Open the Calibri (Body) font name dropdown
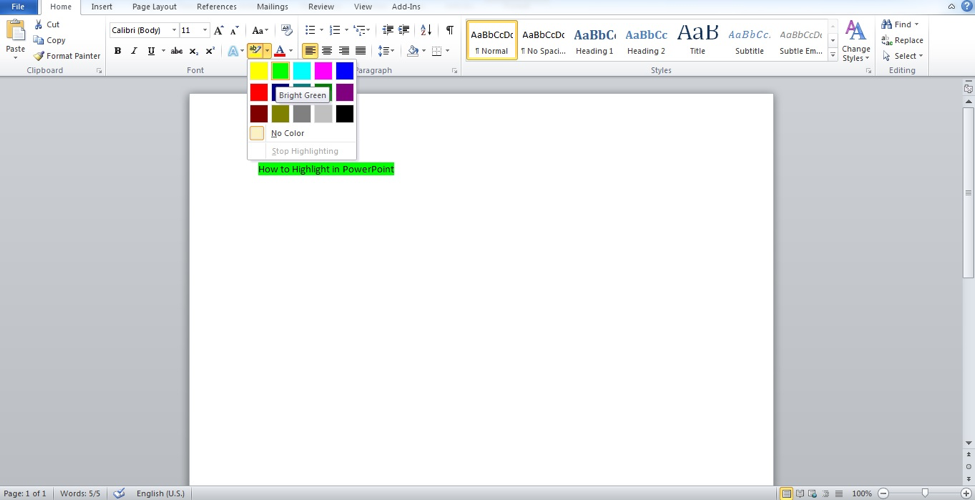The width and height of the screenshot is (975, 500). (x=174, y=30)
